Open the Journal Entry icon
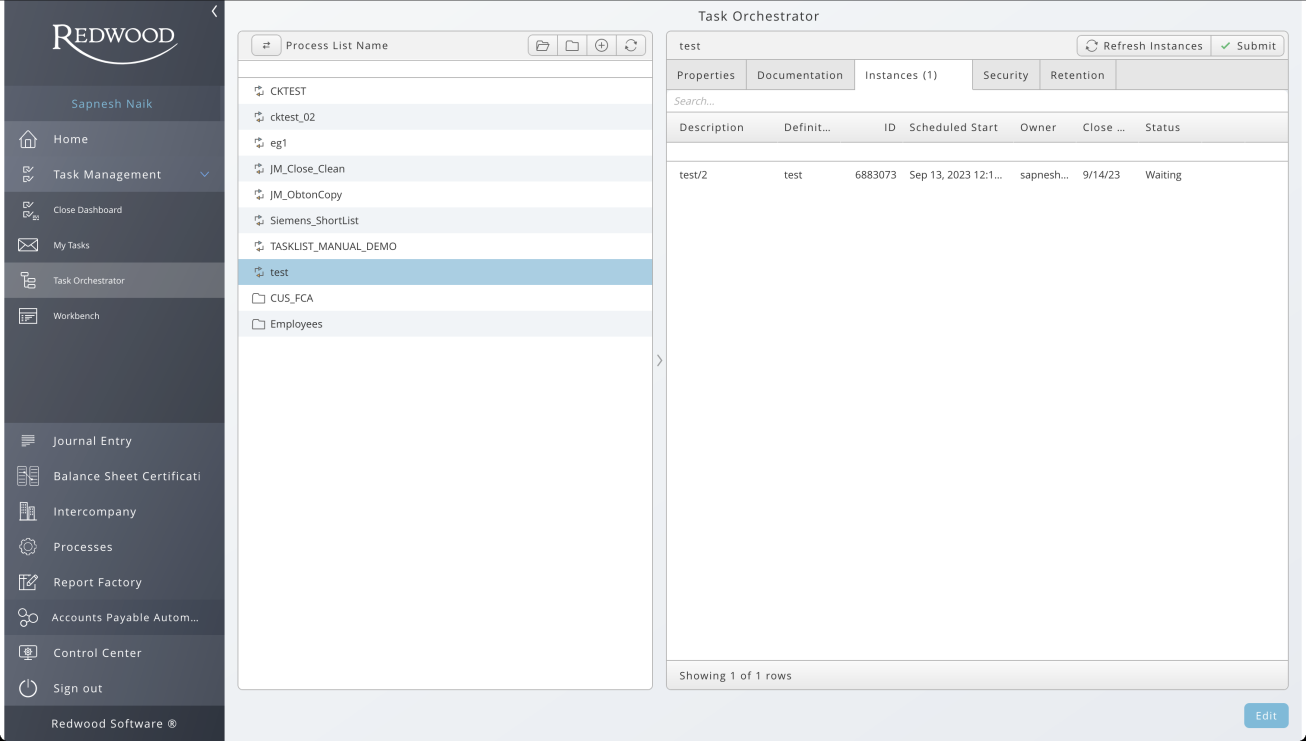Image resolution: width=1306 pixels, height=741 pixels. click(x=28, y=441)
